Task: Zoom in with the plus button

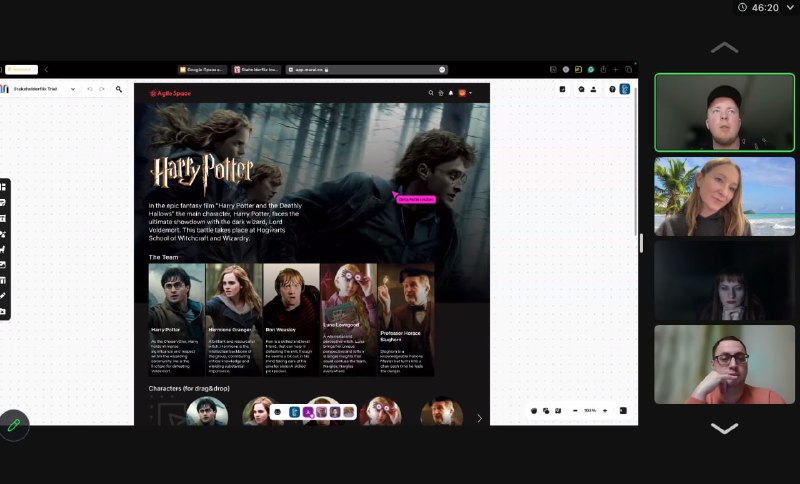Action: pos(605,411)
